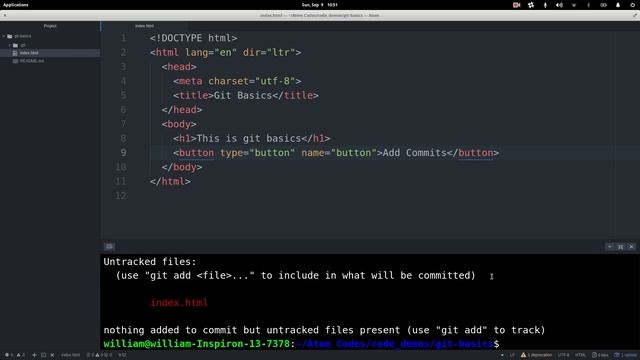
Task: Expand the .git folder in tree
Action: [10, 45]
